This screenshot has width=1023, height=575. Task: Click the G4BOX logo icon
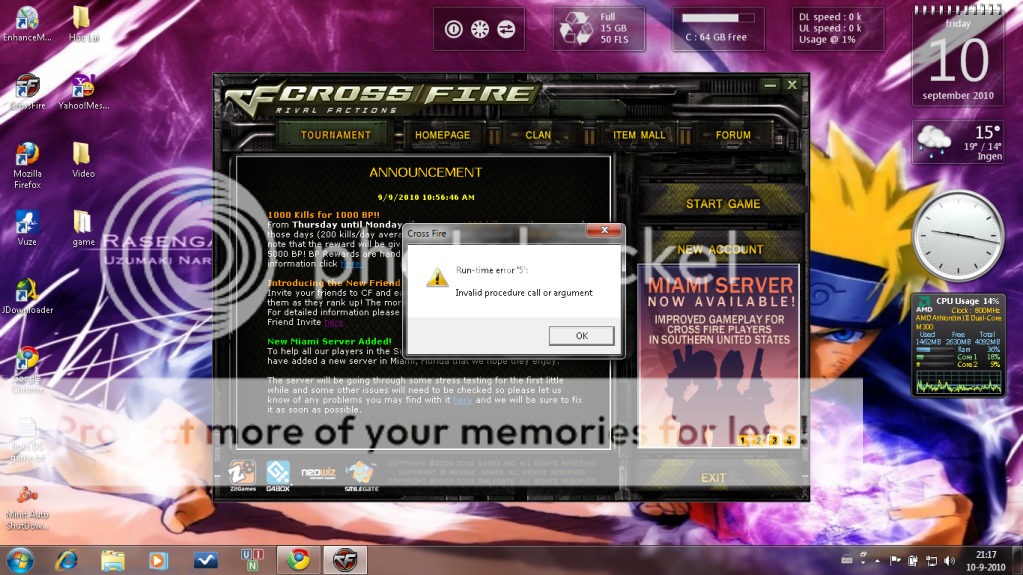pos(277,472)
